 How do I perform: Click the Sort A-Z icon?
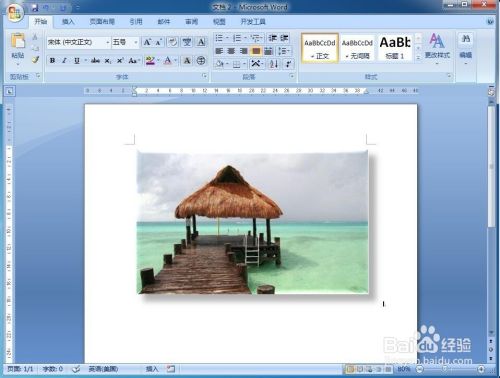(274, 63)
